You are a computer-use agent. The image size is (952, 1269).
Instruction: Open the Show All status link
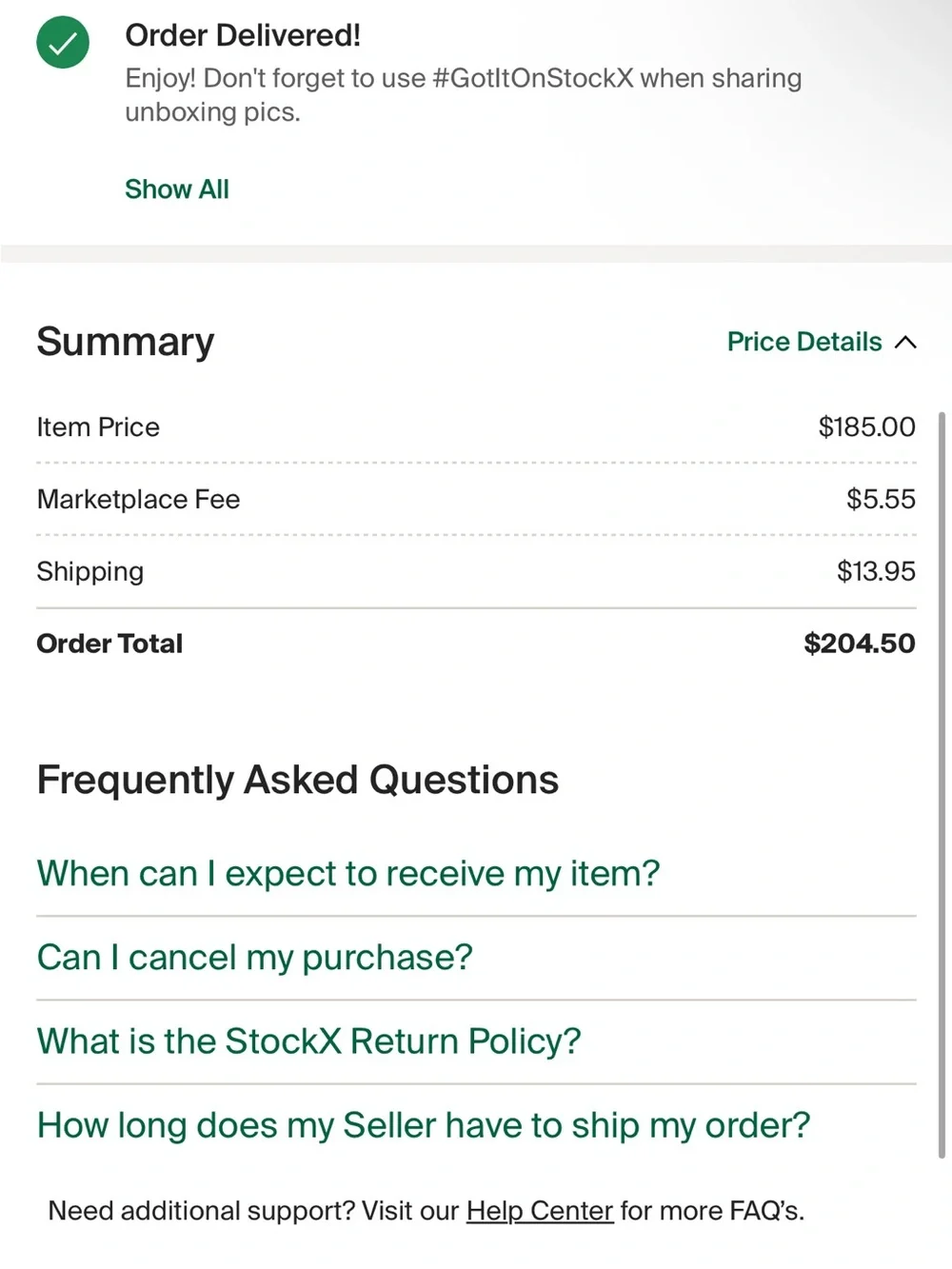click(177, 189)
